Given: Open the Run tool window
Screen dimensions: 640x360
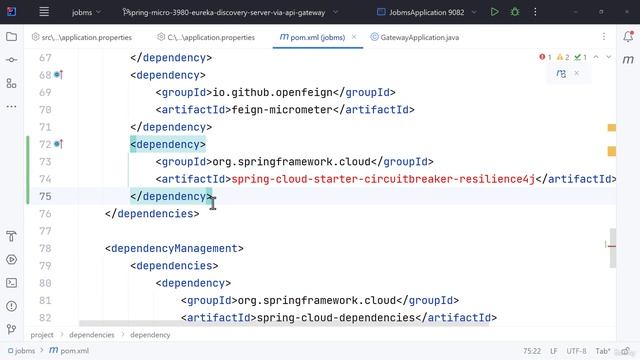Looking at the screenshot, I should coord(11,260).
